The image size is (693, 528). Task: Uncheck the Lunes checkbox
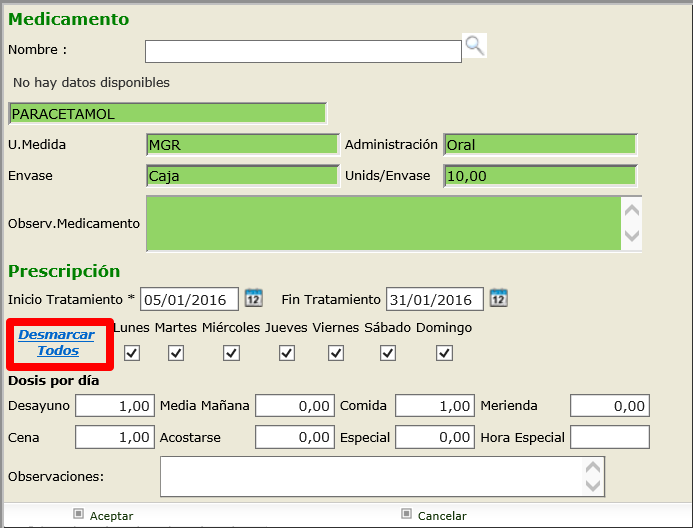pyautogui.click(x=132, y=352)
